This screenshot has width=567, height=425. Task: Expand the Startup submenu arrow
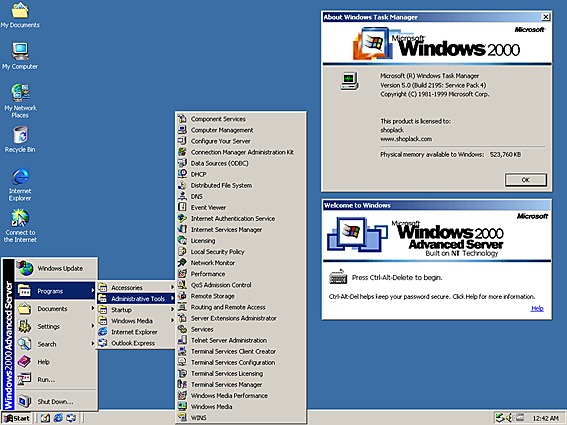coord(172,310)
